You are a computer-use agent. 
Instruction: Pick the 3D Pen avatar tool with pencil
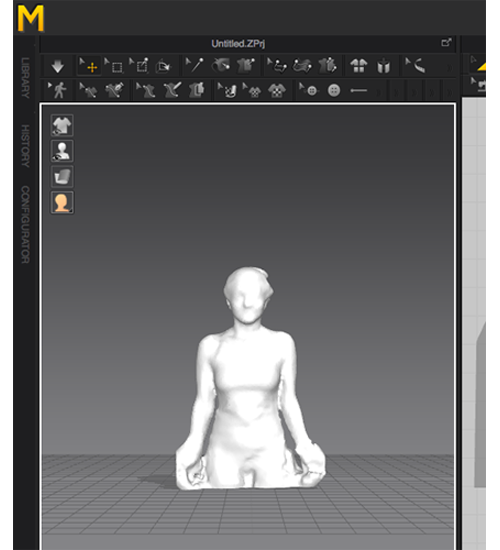[172, 90]
